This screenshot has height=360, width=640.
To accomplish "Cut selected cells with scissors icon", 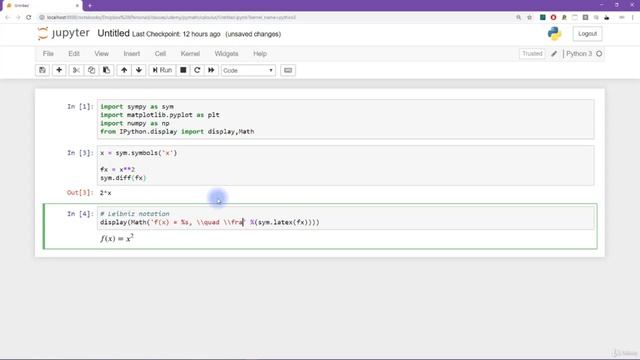I will [76, 70].
